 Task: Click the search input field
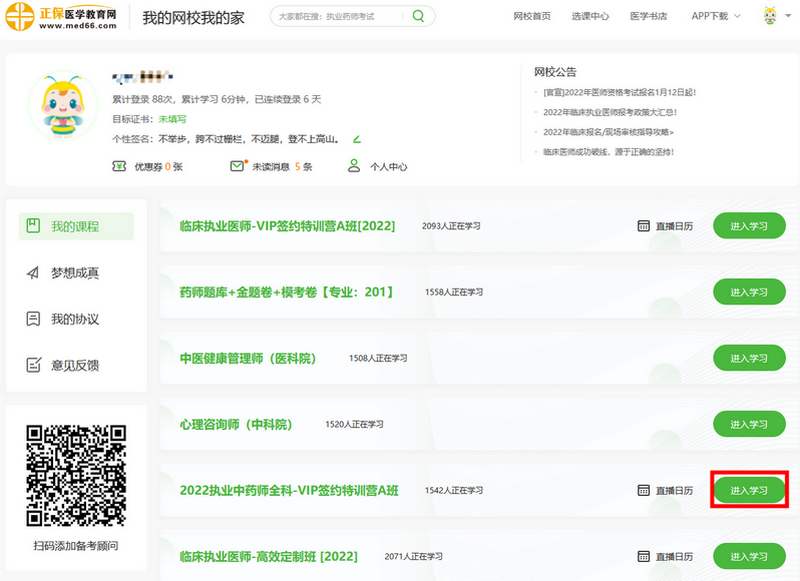(x=335, y=16)
